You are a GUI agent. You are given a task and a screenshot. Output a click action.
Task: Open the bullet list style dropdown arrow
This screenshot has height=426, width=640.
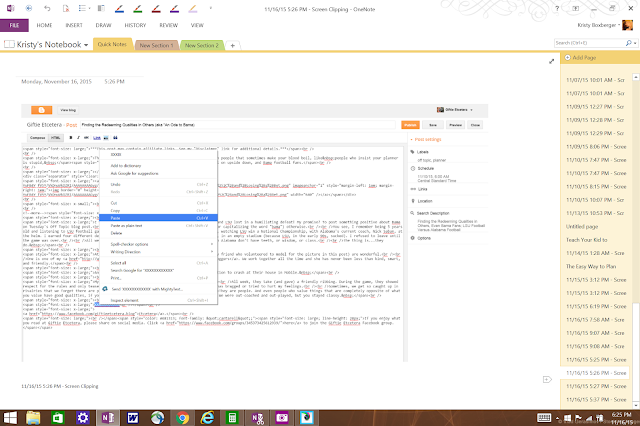[89, 8]
